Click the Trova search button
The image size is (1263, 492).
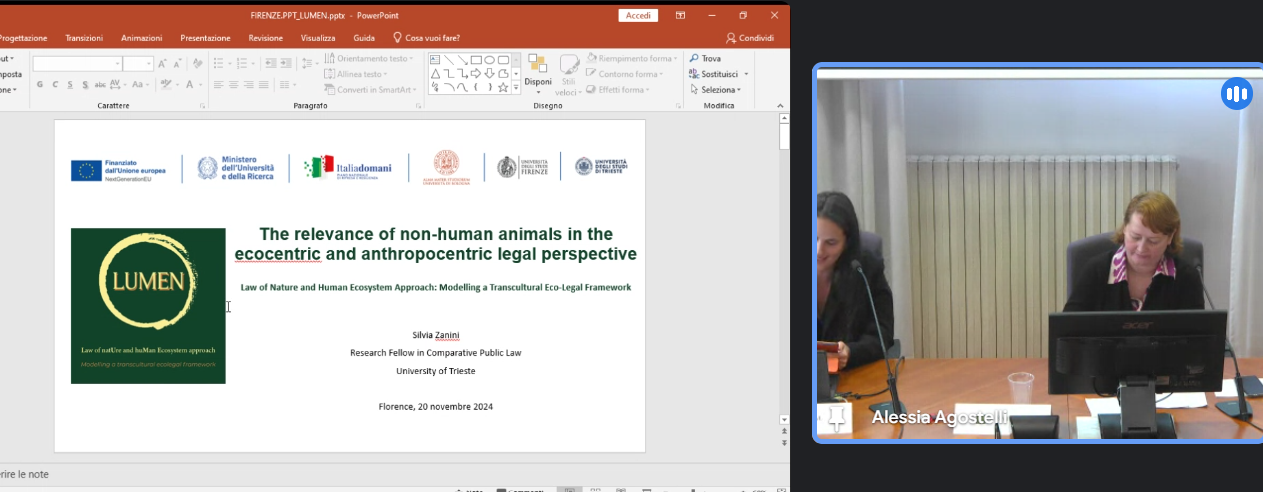coord(705,59)
